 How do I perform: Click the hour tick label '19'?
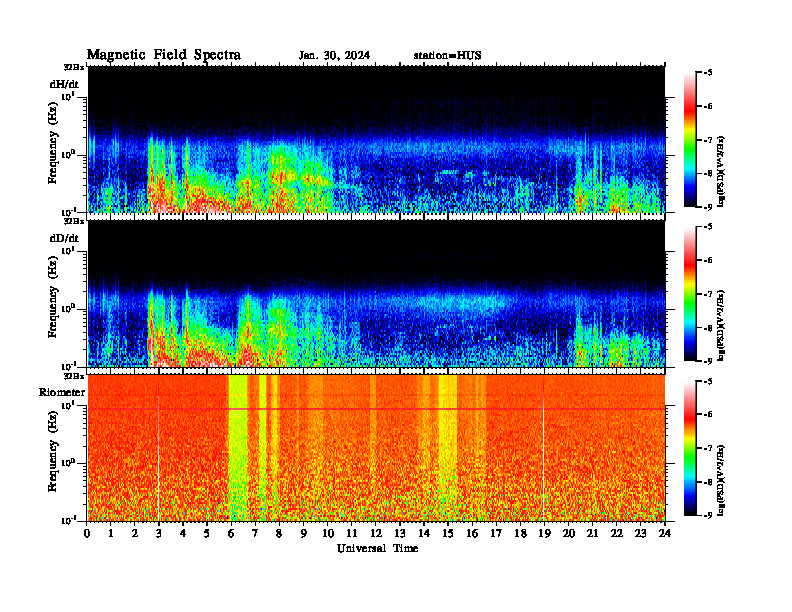544,534
